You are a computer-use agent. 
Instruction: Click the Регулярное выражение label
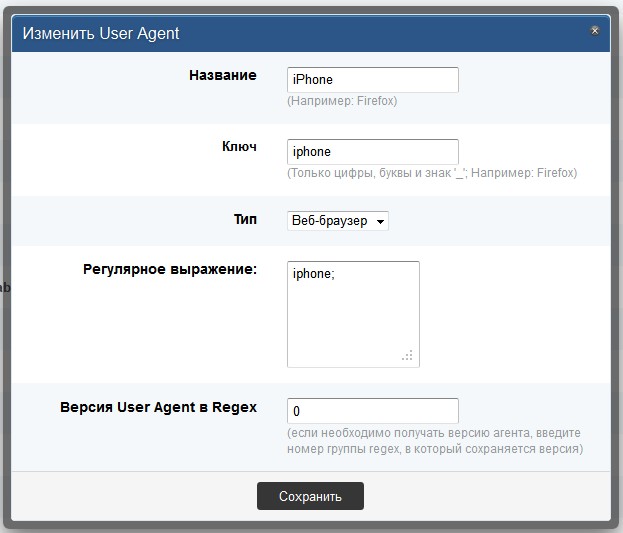pos(170,269)
